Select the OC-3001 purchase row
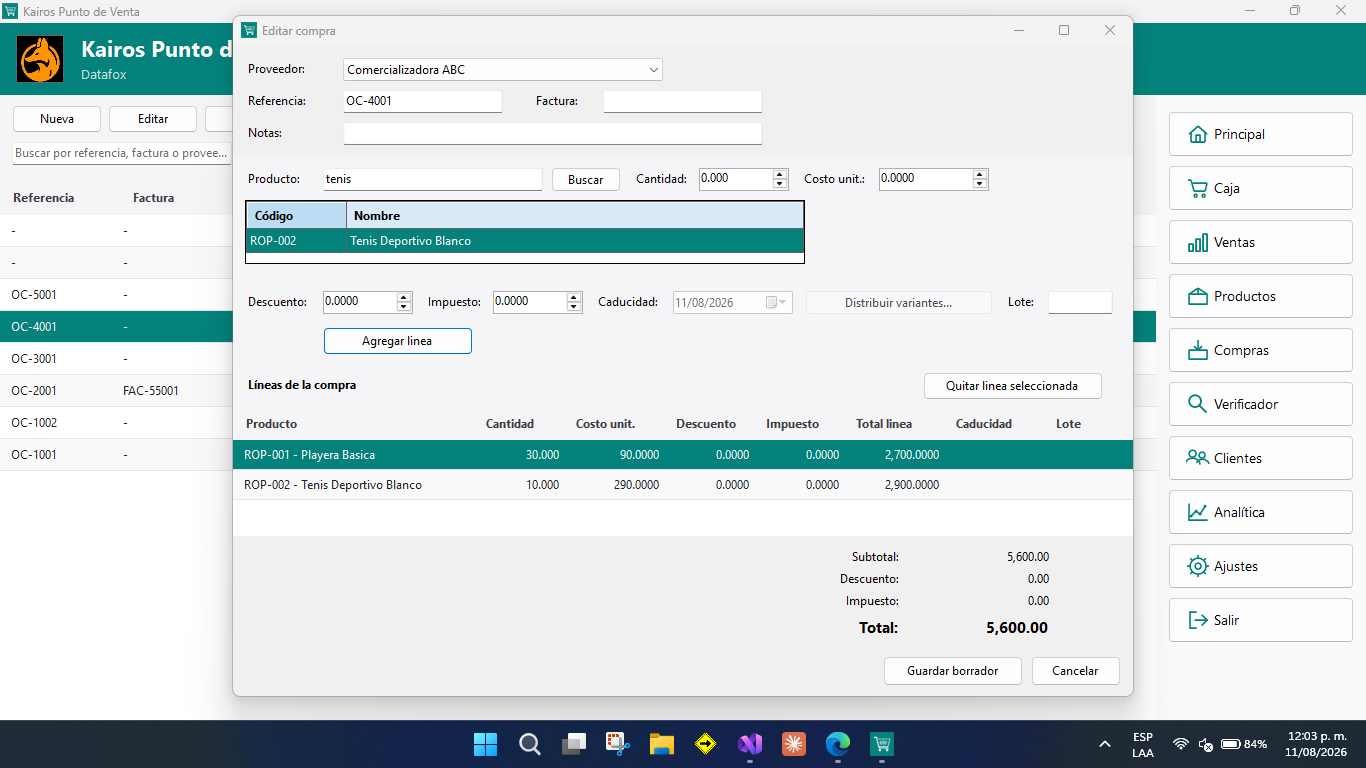The width and height of the screenshot is (1366, 768). [x=116, y=359]
